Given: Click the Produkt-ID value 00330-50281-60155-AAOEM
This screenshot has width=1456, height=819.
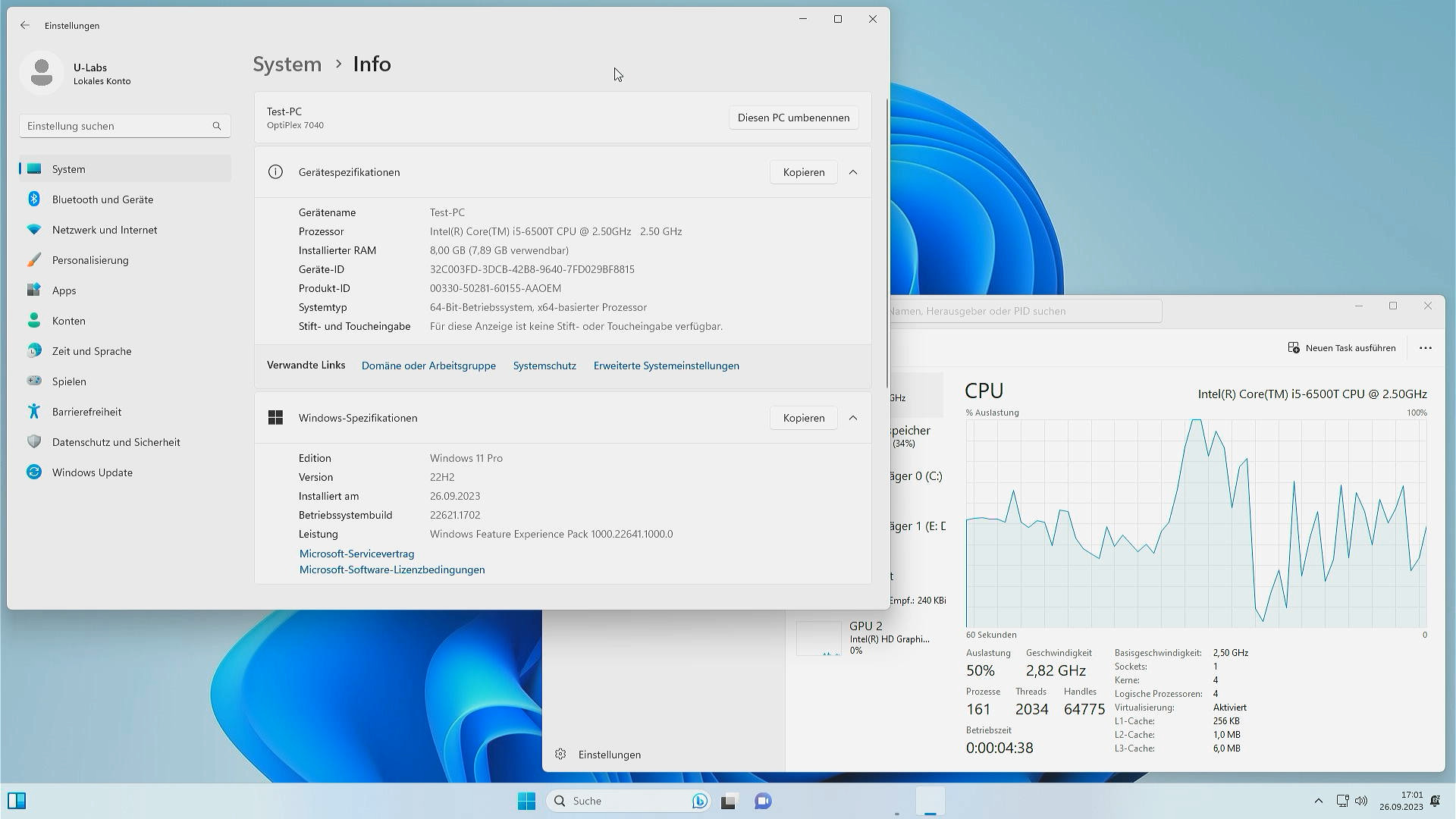Looking at the screenshot, I should point(495,288).
